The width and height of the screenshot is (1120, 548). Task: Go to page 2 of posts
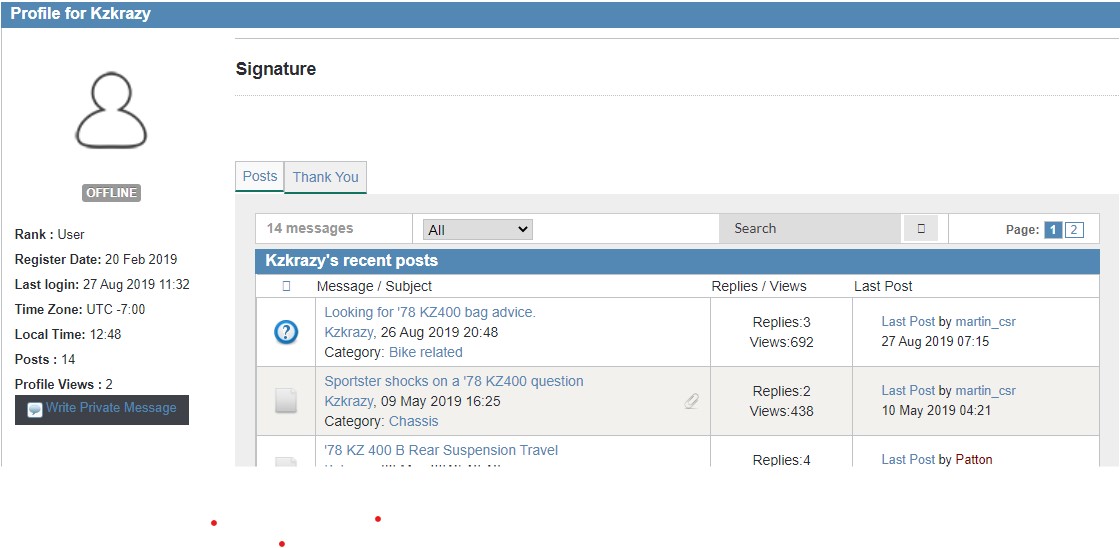click(1074, 230)
